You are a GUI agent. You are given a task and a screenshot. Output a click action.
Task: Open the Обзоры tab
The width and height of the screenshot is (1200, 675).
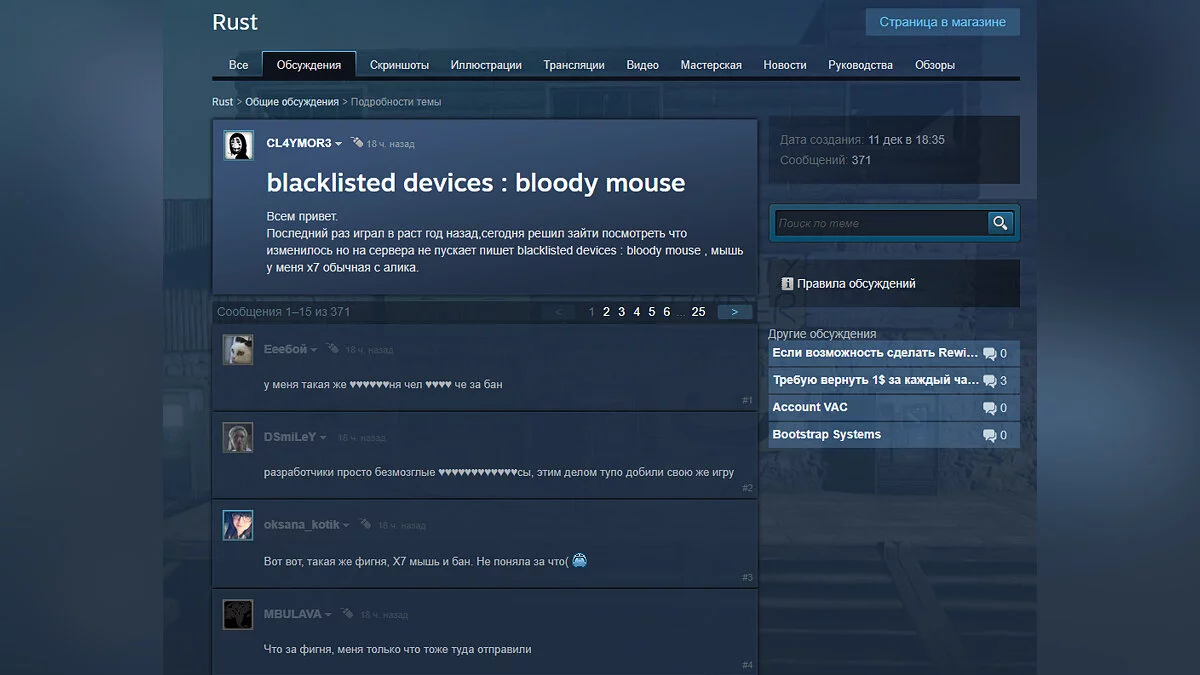935,65
